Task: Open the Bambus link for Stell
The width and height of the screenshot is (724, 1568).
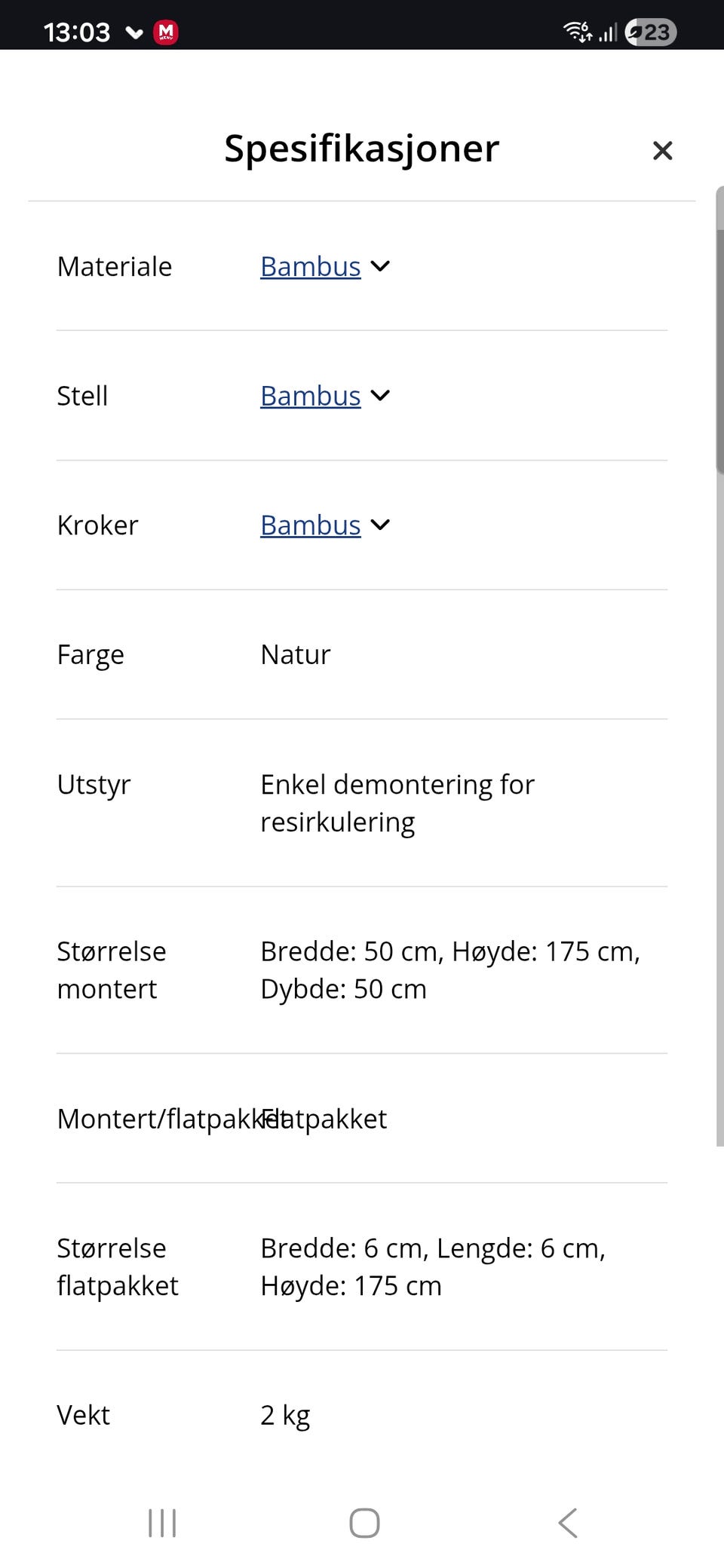Action: click(x=310, y=397)
